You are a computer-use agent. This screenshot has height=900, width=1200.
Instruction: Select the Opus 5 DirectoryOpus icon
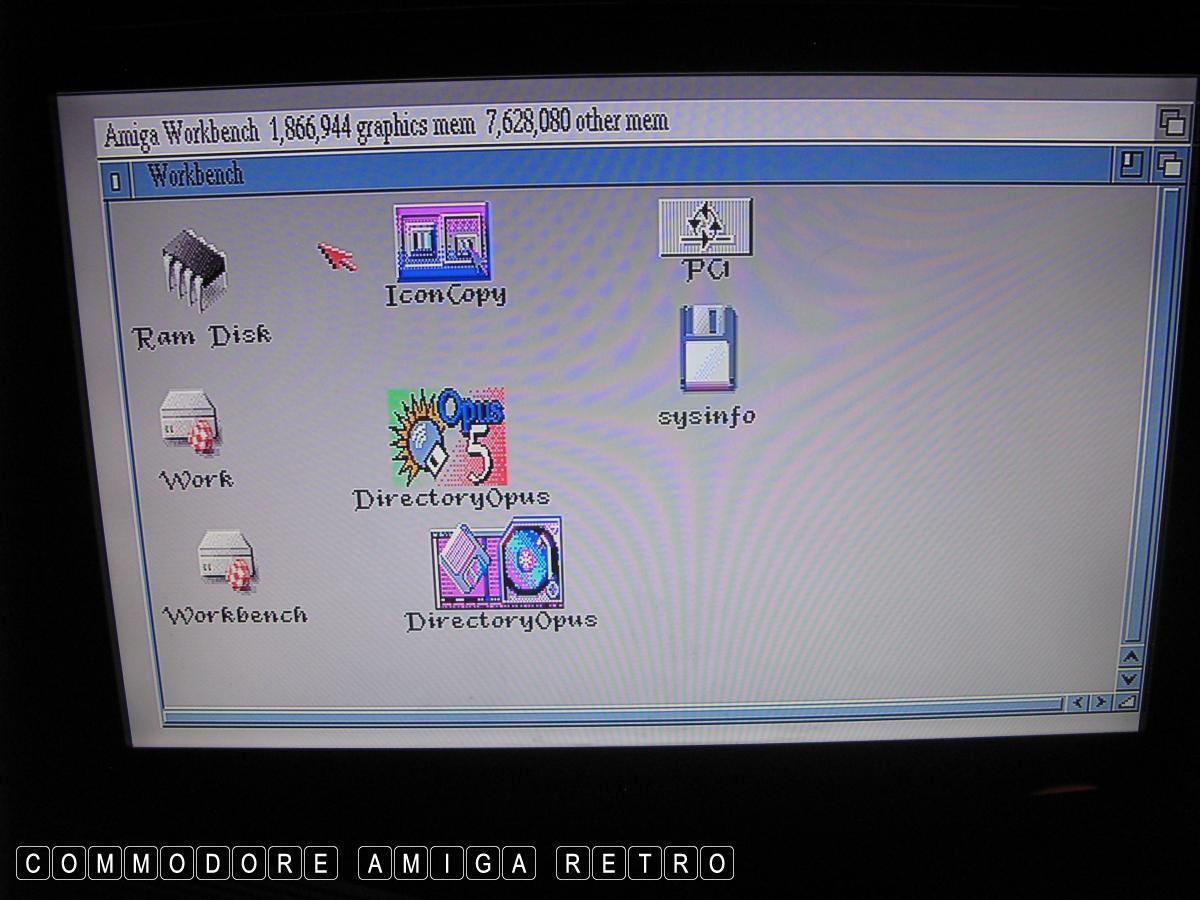pos(447,436)
